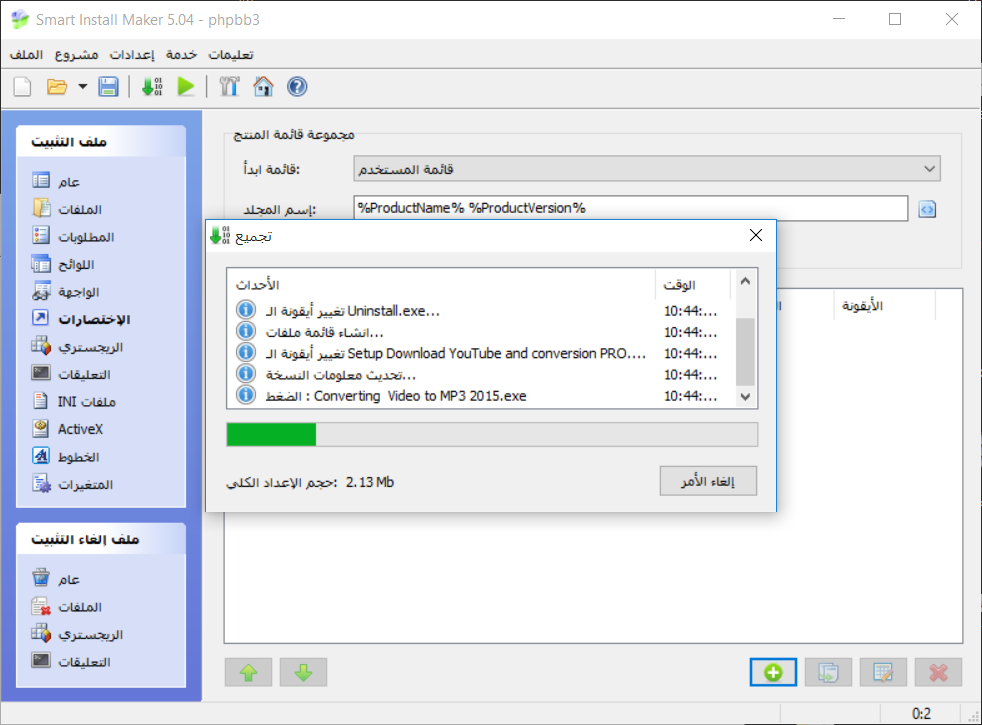
Task: Select the Converting Video to MP3 log row
Action: point(481,396)
